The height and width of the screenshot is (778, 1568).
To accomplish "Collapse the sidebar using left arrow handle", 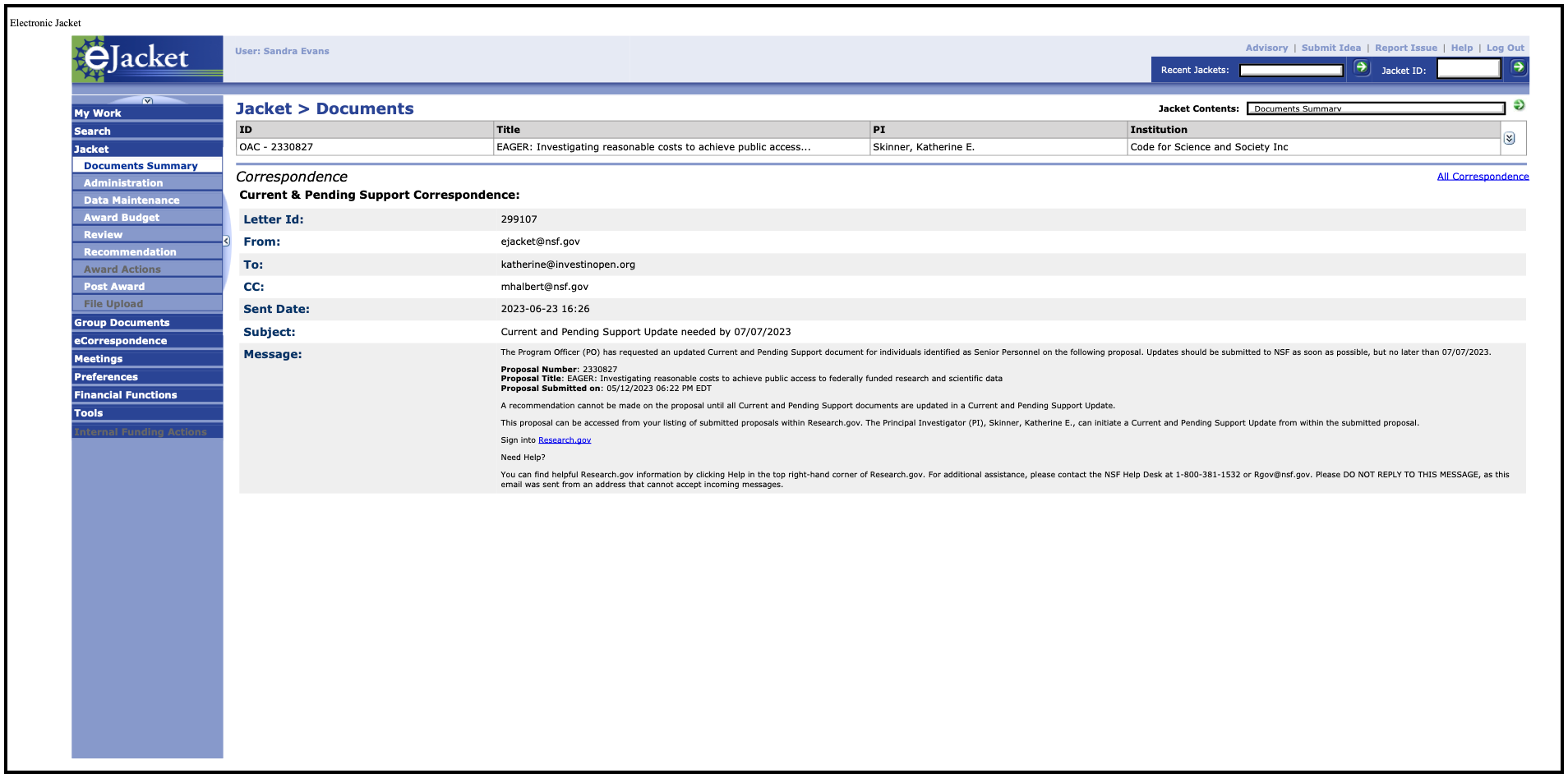I will click(226, 241).
